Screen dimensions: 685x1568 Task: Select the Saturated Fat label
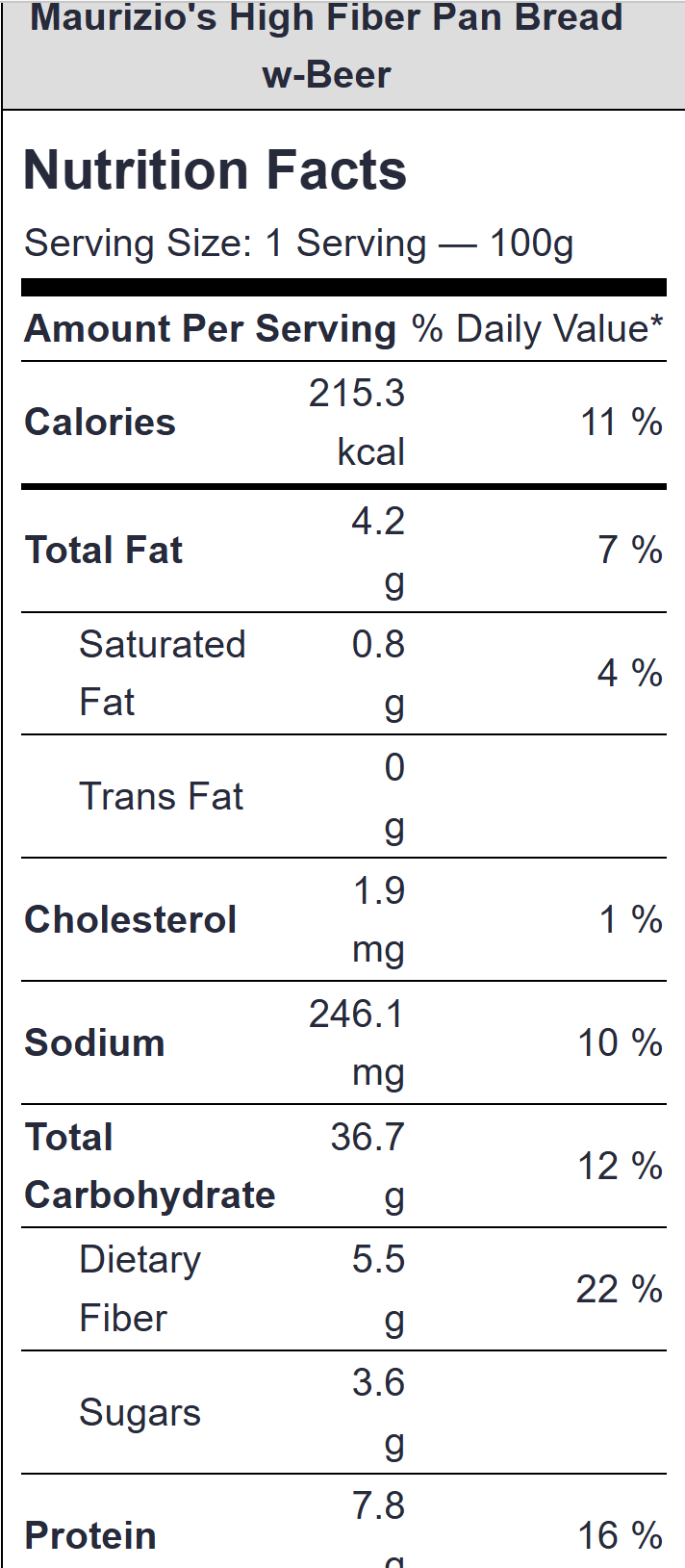pyautogui.click(x=162, y=673)
